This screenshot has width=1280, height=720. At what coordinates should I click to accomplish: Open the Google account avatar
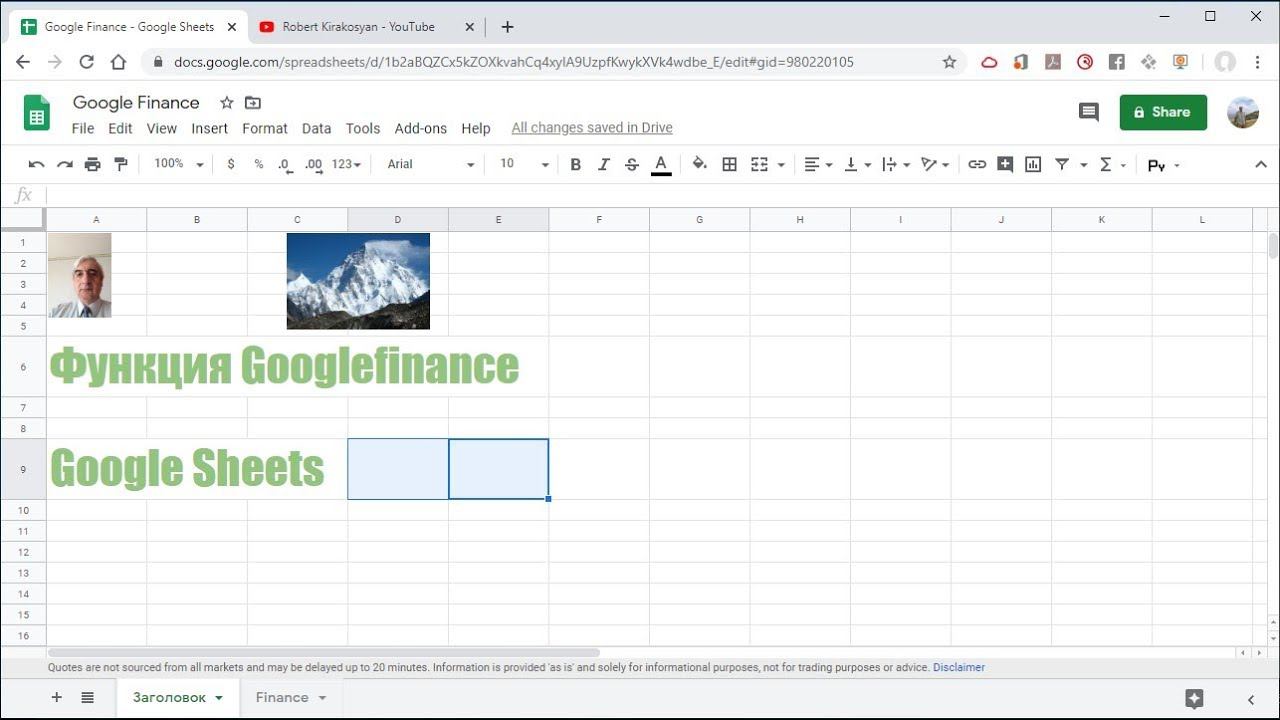(1243, 113)
